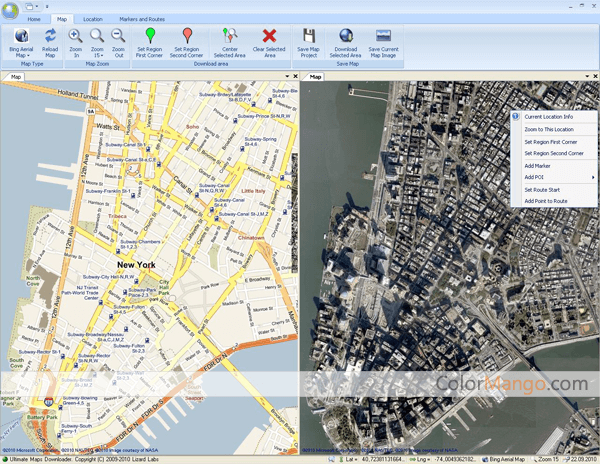Viewport: 600px width, 464px height.
Task: Choose Set Region Second Corner in context menu
Action: tap(554, 153)
